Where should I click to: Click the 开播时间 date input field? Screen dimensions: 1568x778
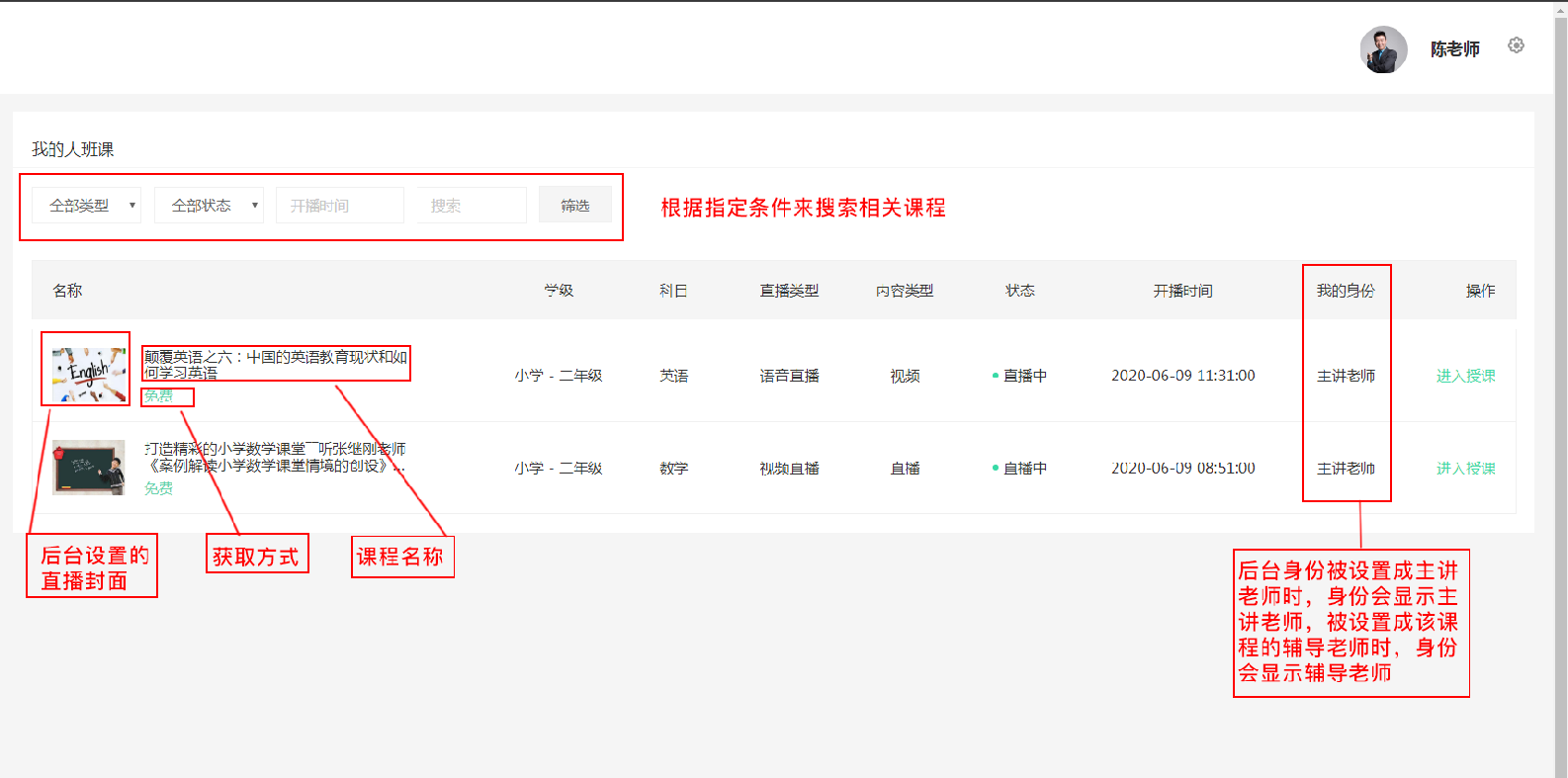(x=340, y=206)
